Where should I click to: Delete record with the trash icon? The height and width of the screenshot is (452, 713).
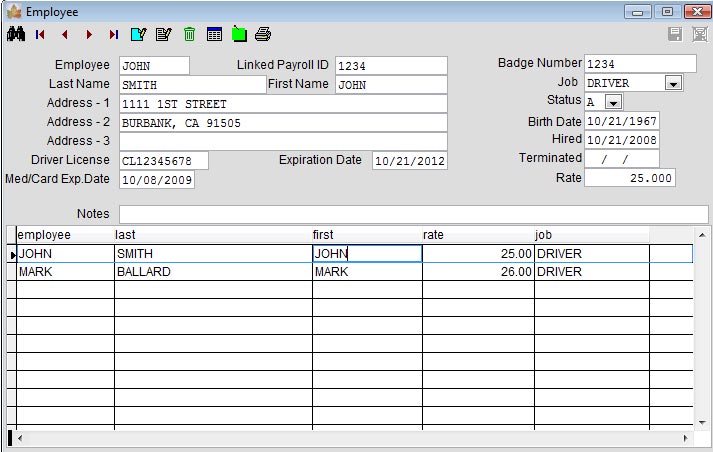(x=189, y=35)
